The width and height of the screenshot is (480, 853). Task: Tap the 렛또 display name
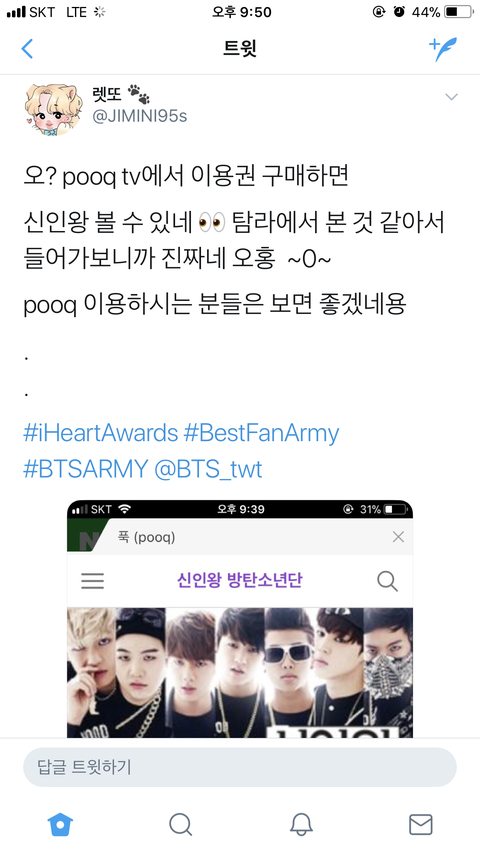107,95
